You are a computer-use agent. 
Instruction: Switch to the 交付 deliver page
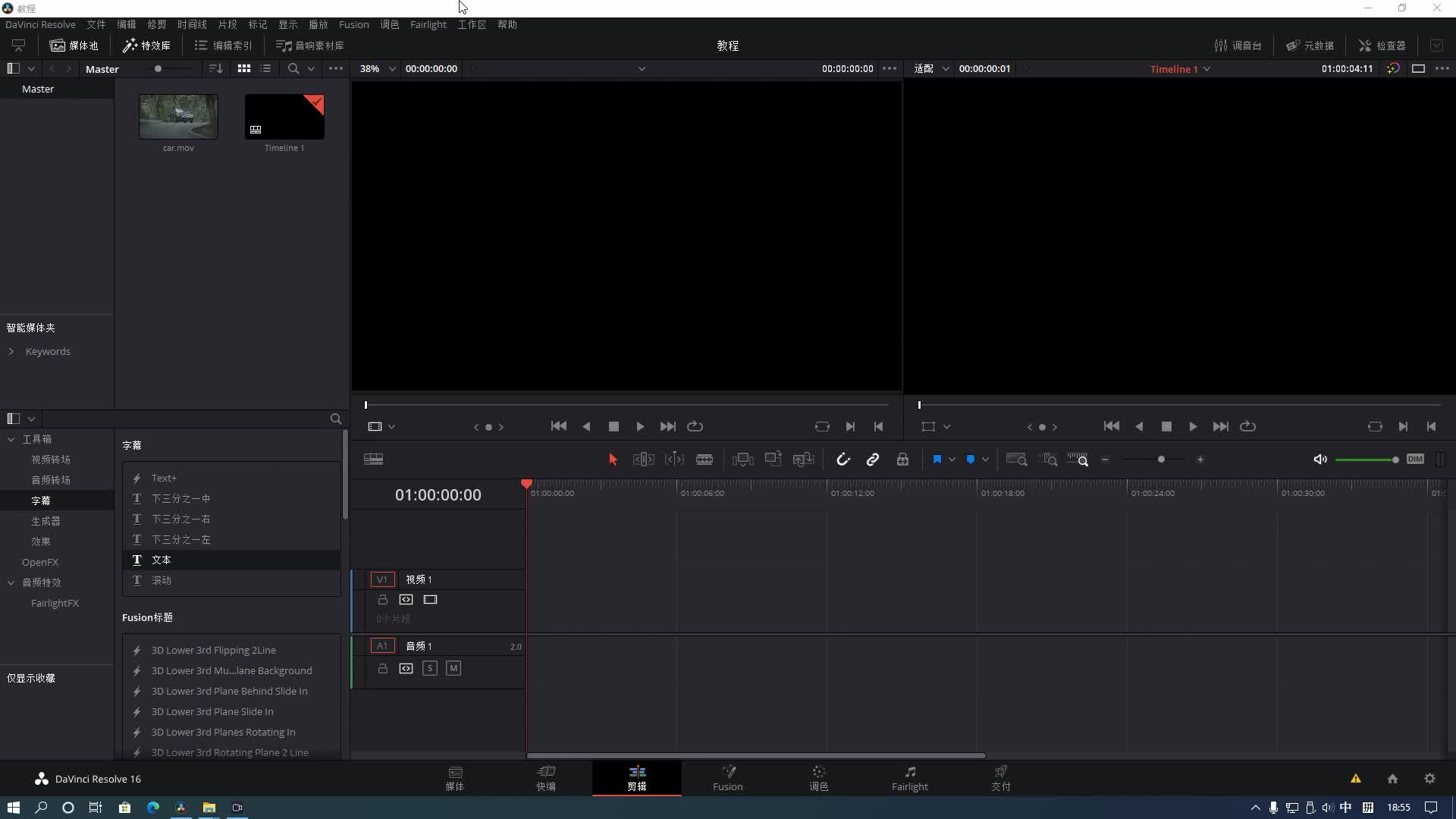click(1001, 779)
